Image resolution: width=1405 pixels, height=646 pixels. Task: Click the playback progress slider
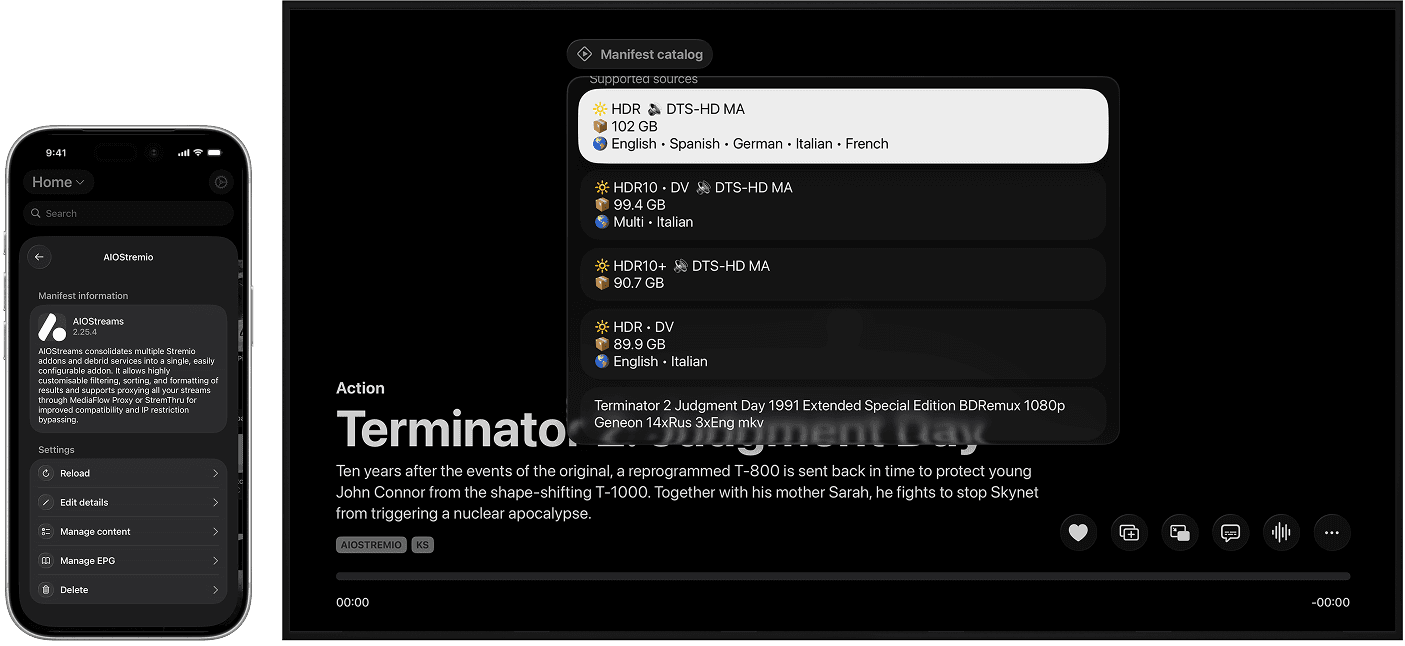(843, 575)
